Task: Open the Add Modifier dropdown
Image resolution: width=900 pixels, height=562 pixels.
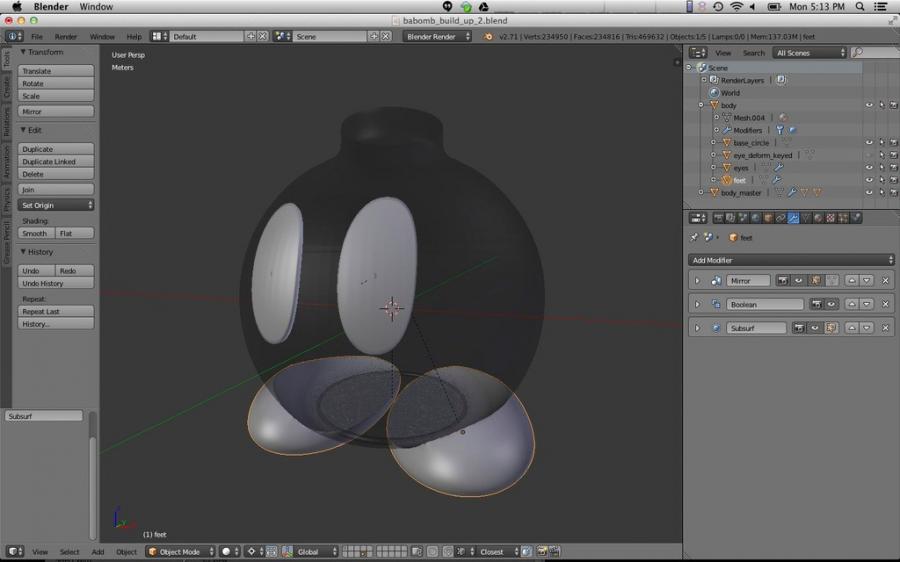Action: 791,260
